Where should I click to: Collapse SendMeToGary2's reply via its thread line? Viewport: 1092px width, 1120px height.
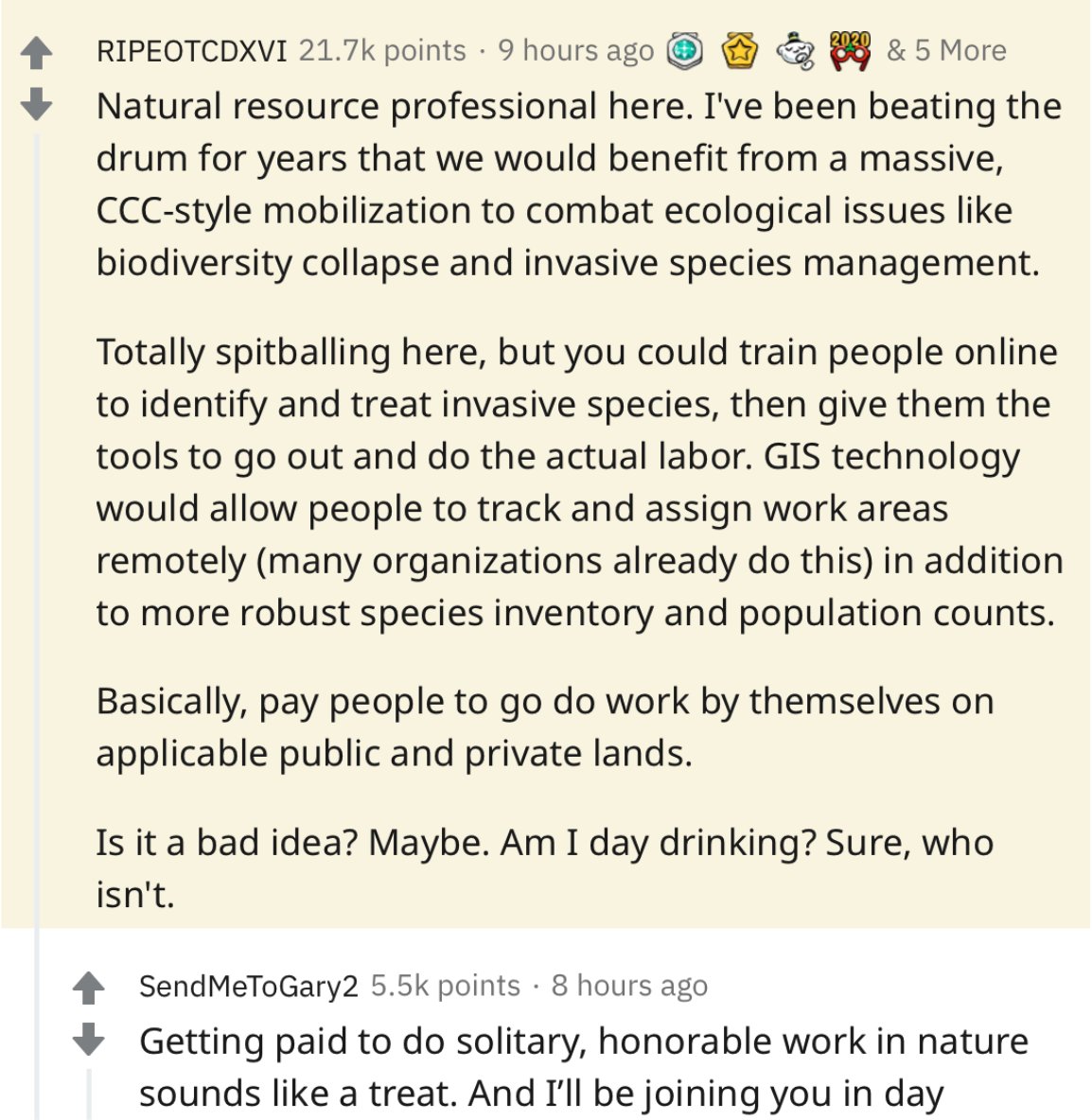[90, 1094]
